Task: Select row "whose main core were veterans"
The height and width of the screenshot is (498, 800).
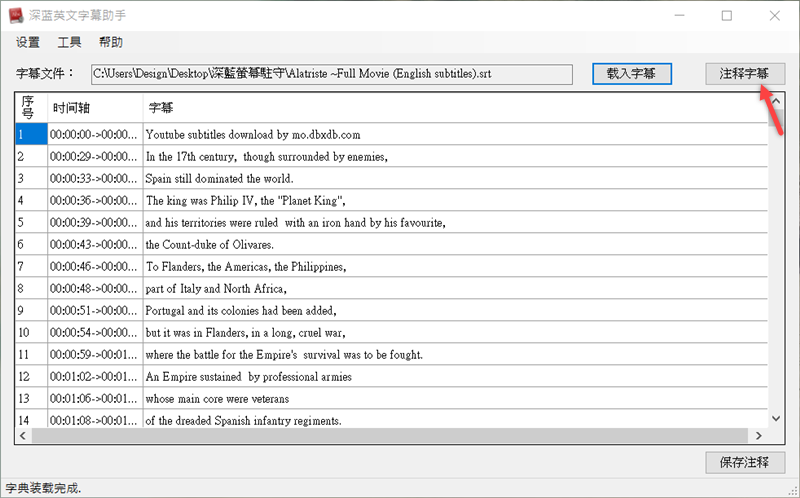Action: (391, 399)
